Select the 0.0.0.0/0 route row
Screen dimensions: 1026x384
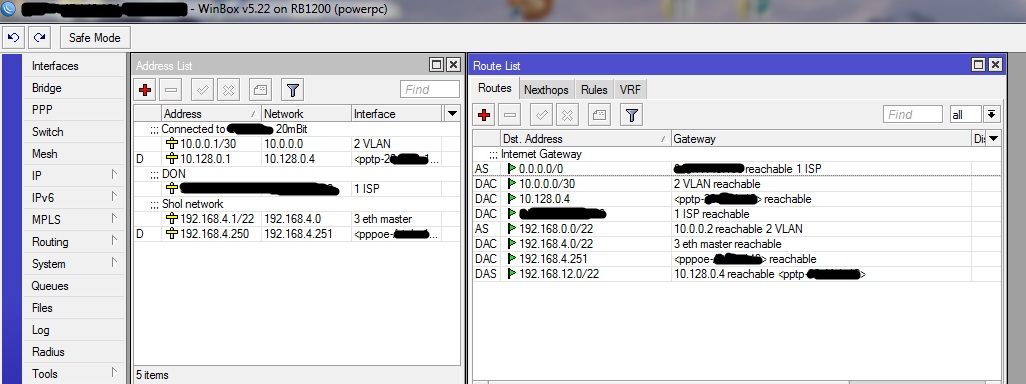point(736,169)
